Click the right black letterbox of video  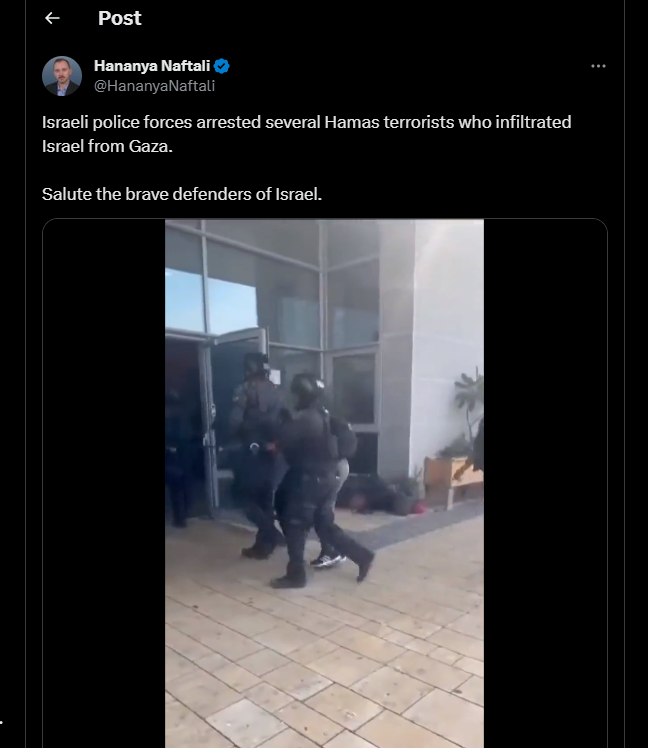[545, 483]
